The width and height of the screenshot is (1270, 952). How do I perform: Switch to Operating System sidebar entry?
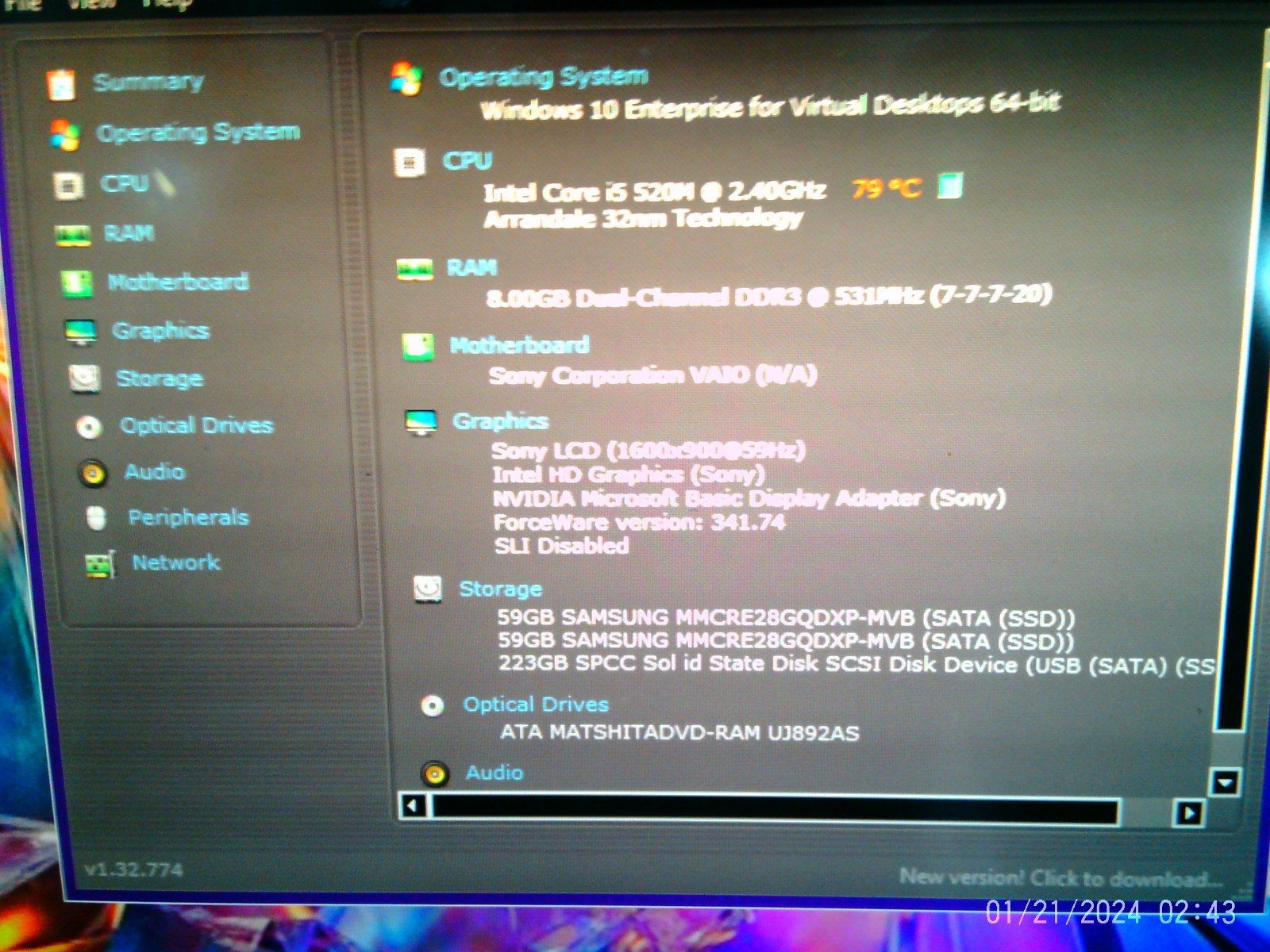coord(198,132)
